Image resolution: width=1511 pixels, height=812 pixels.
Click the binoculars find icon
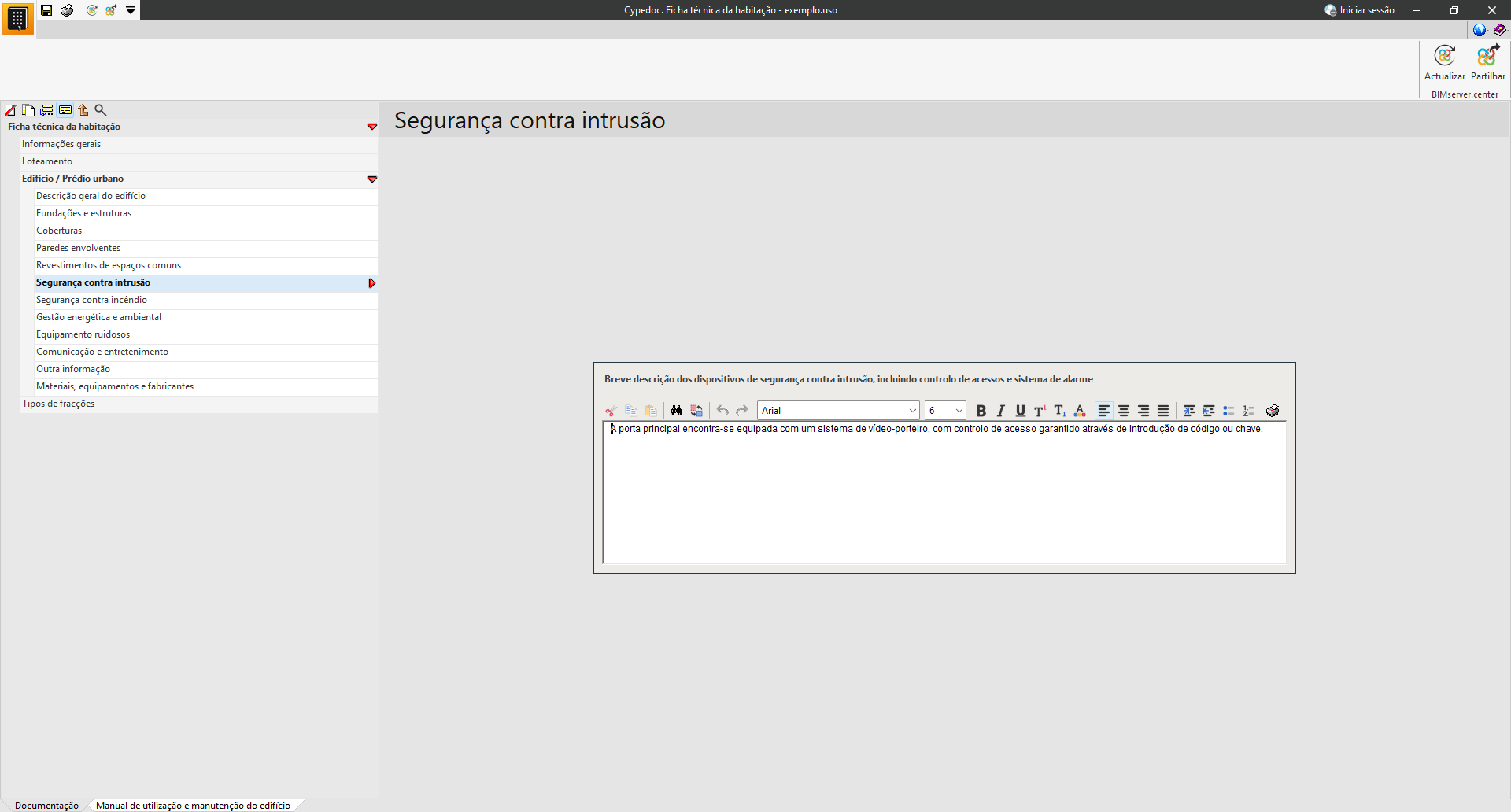click(676, 411)
